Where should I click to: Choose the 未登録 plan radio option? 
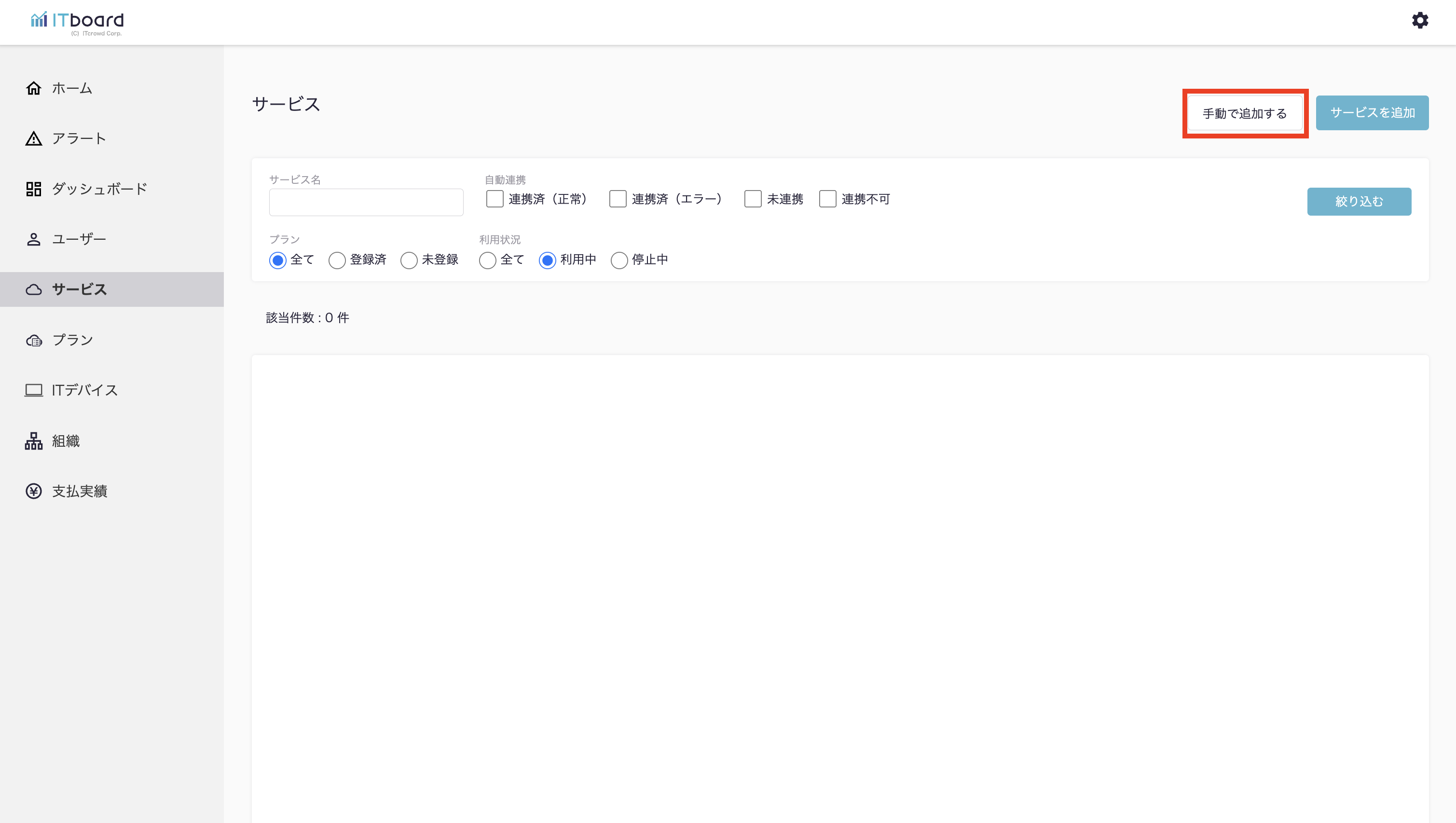409,260
